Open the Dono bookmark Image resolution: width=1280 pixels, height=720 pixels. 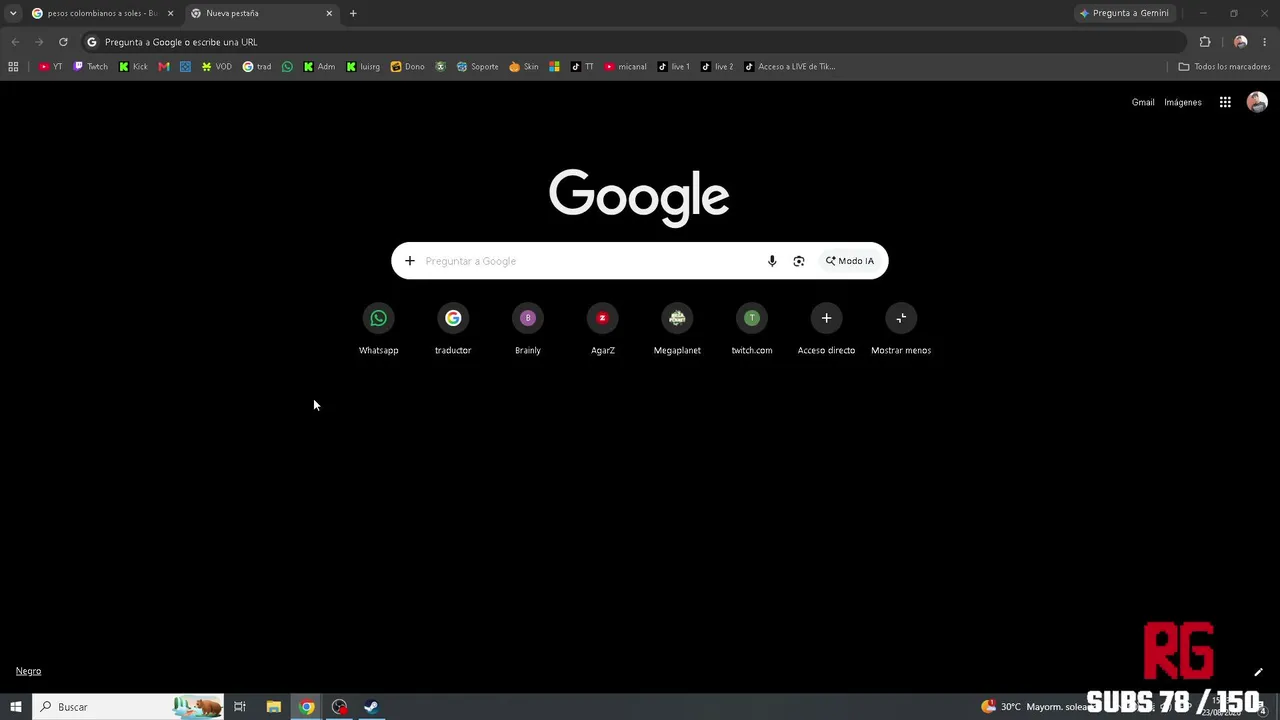pos(408,67)
